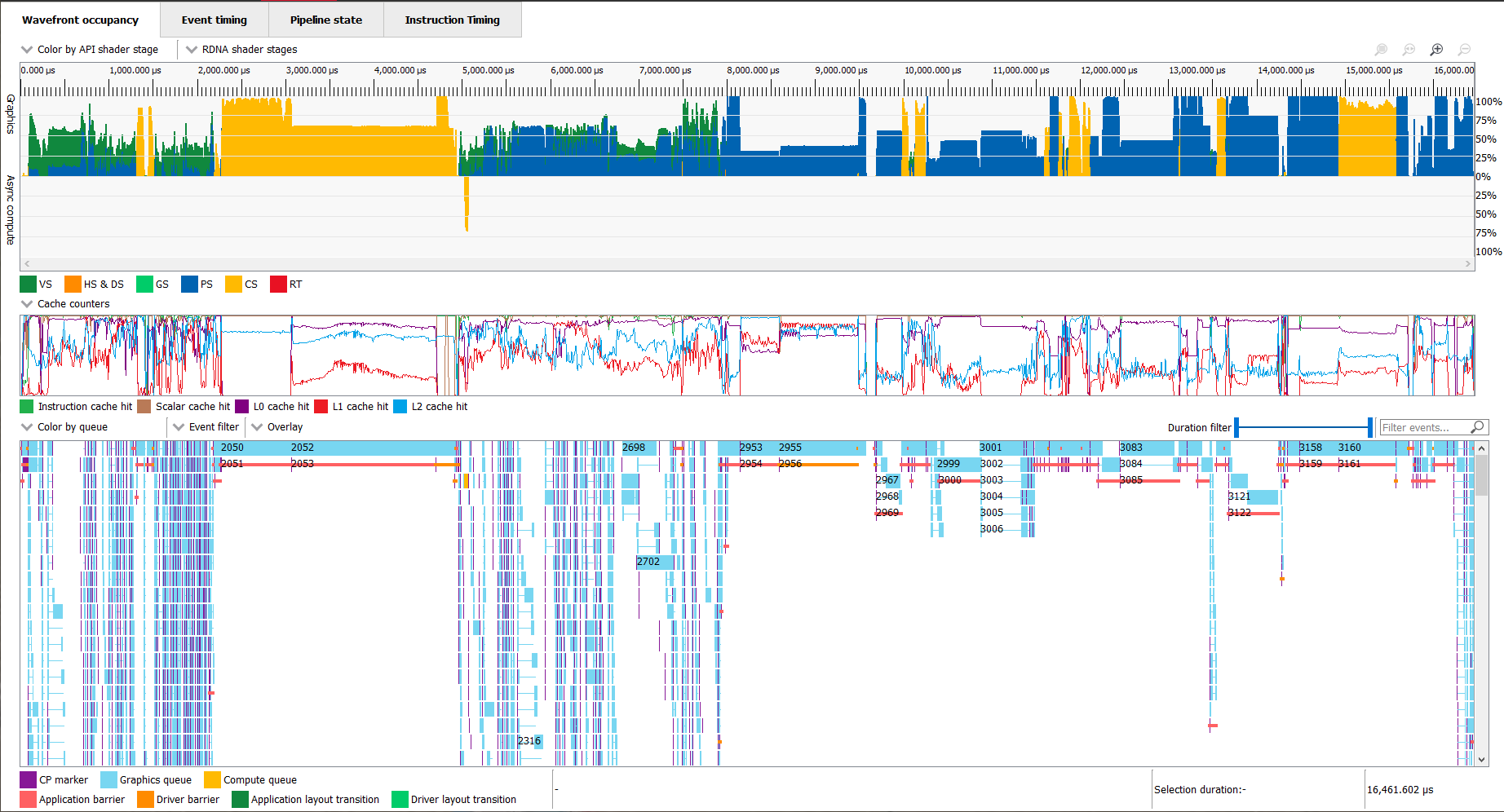Click the zoom in magnifier icon
This screenshot has width=1504, height=812.
(x=1436, y=50)
